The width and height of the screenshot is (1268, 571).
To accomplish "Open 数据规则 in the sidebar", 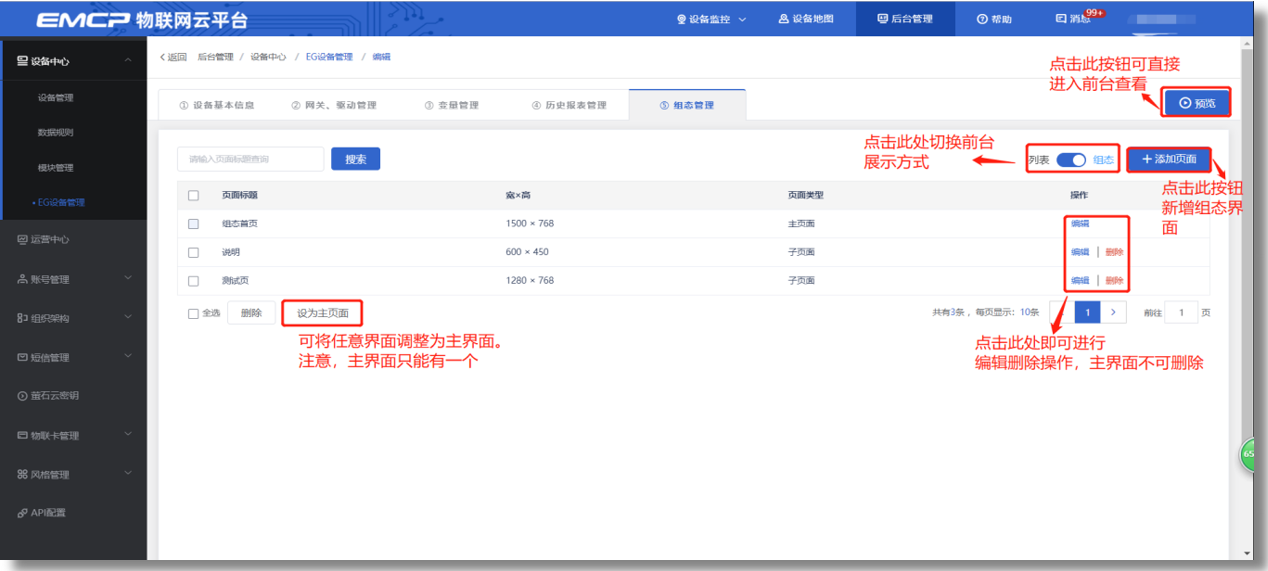I will click(x=56, y=133).
